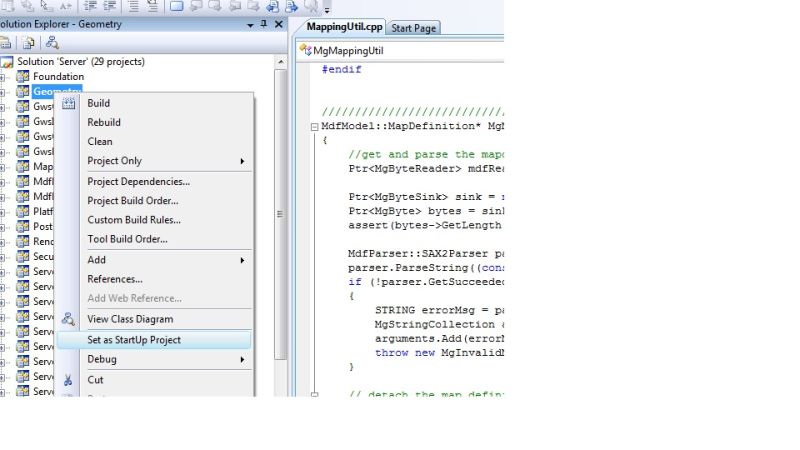Select the Foundation project in the tree

[59, 77]
